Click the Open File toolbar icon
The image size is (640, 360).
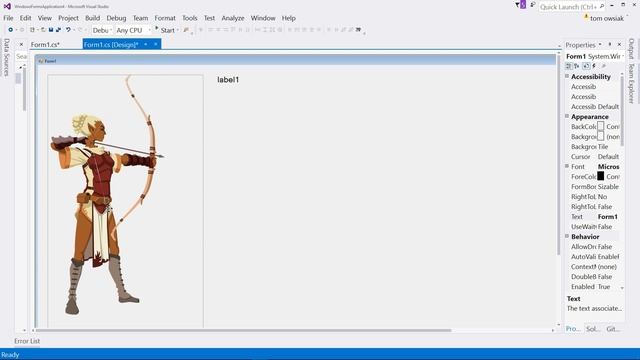point(43,30)
